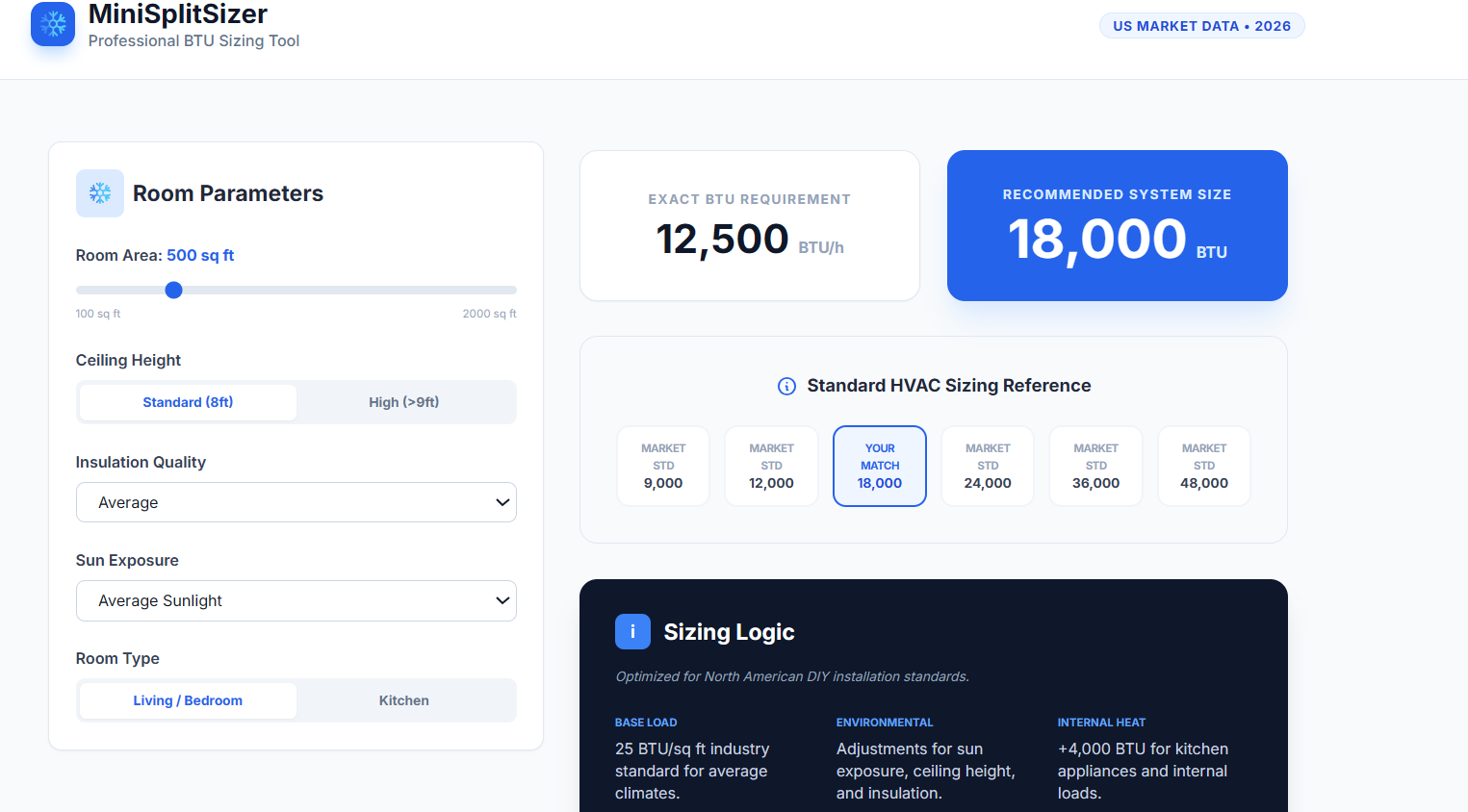This screenshot has height=812, width=1468.
Task: Select the 24,000 market standard card
Action: tap(988, 467)
